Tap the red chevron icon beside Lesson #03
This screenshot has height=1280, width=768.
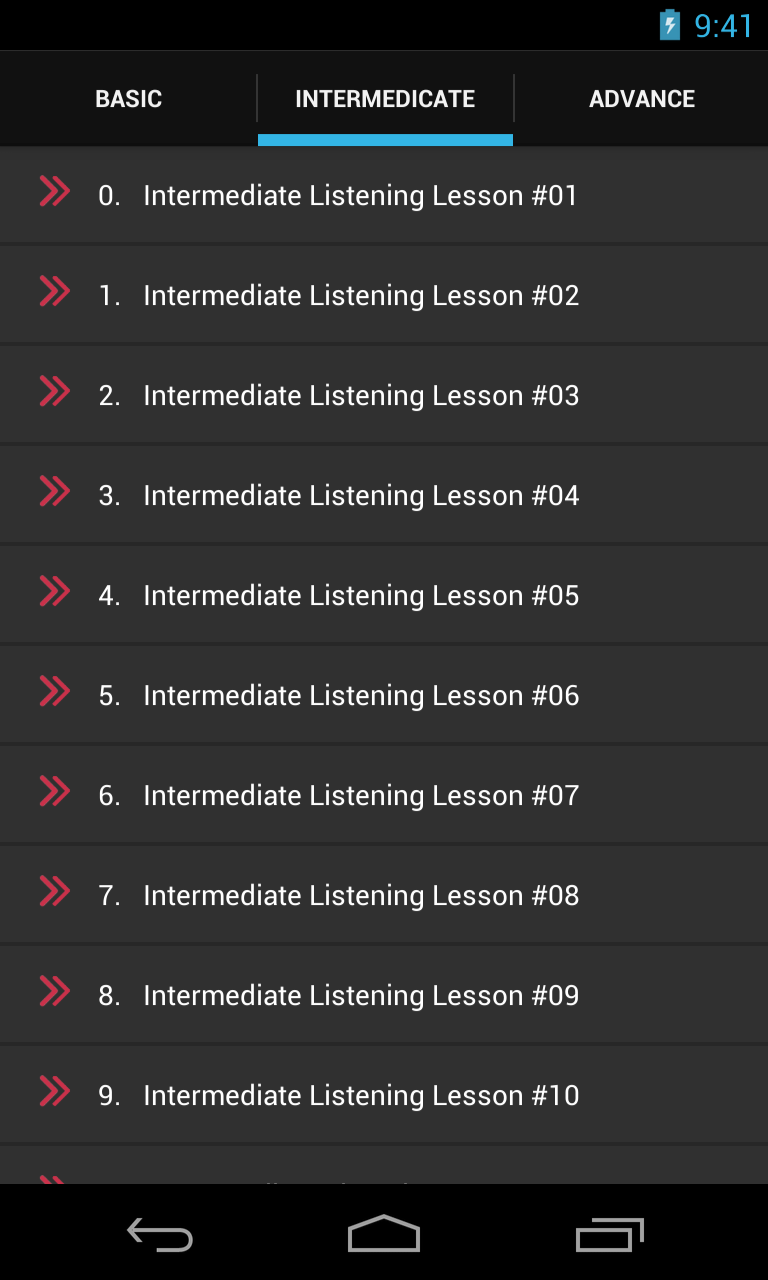point(54,390)
